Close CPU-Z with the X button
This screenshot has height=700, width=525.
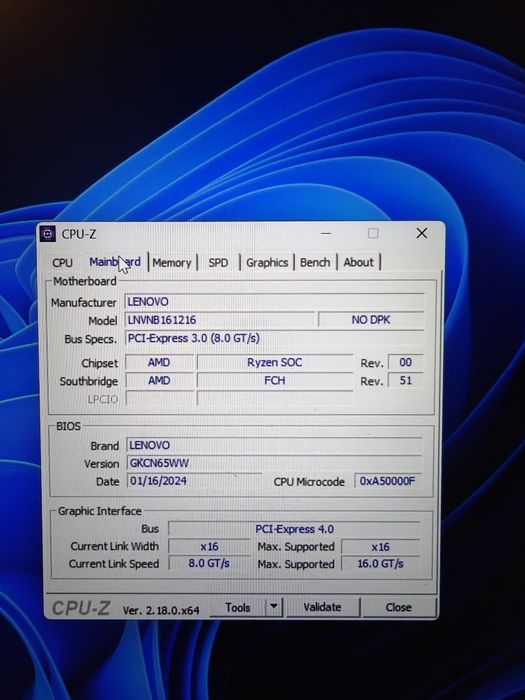(x=421, y=233)
